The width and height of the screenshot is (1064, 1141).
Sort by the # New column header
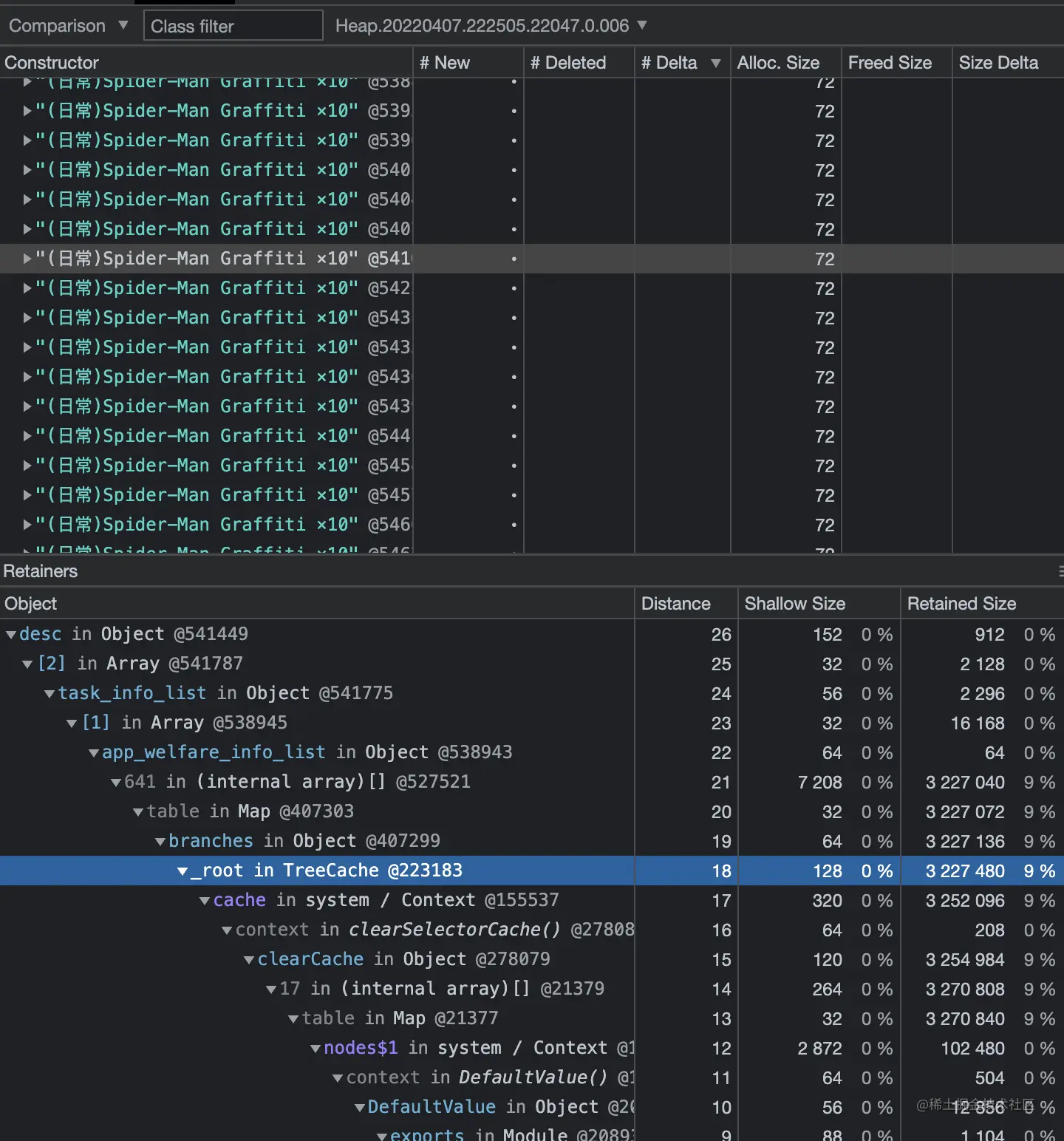coord(445,63)
